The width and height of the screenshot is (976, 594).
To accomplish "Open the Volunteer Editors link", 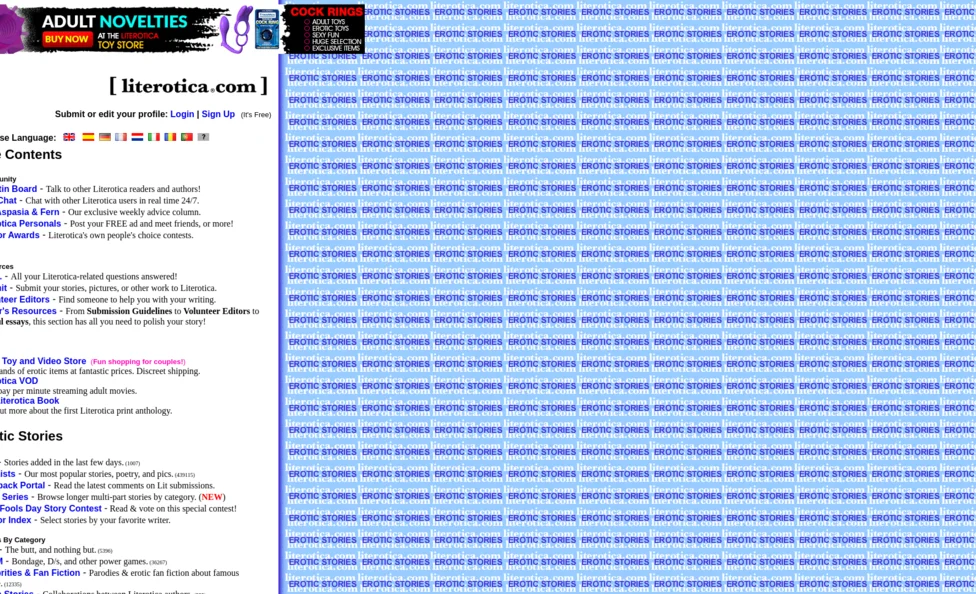I will point(24,299).
